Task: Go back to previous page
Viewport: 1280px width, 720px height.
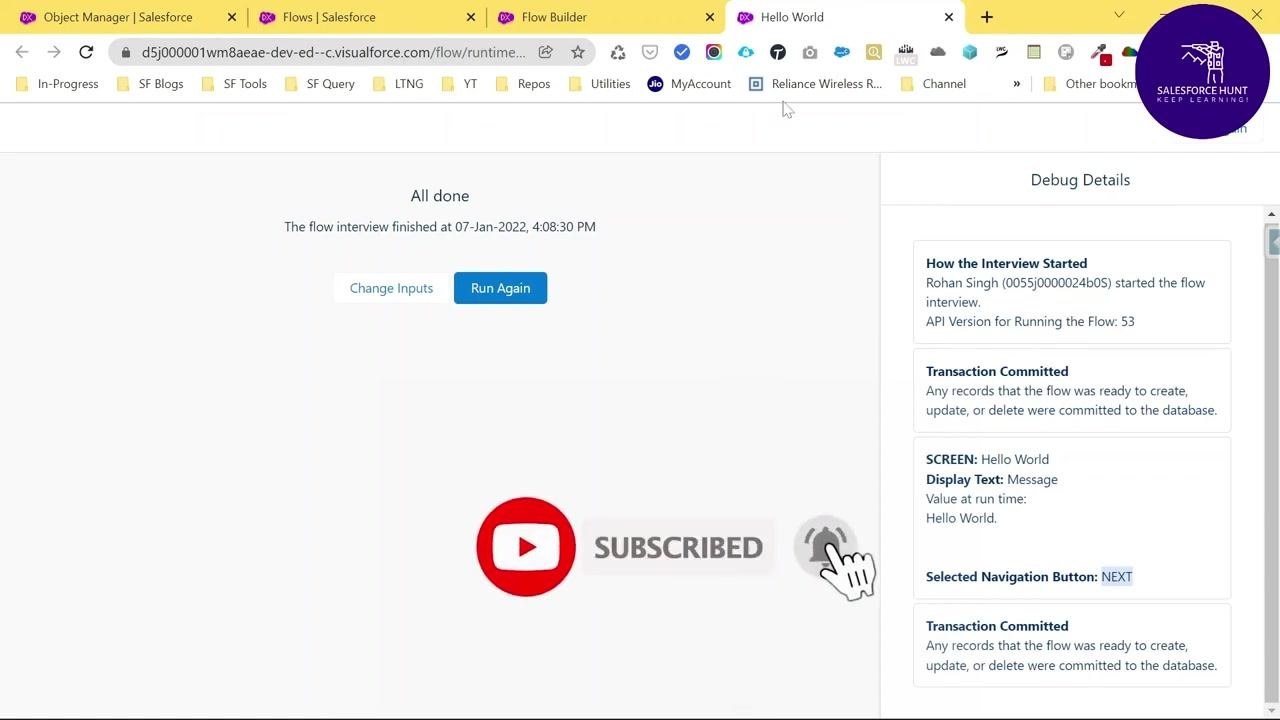Action: click(x=22, y=52)
